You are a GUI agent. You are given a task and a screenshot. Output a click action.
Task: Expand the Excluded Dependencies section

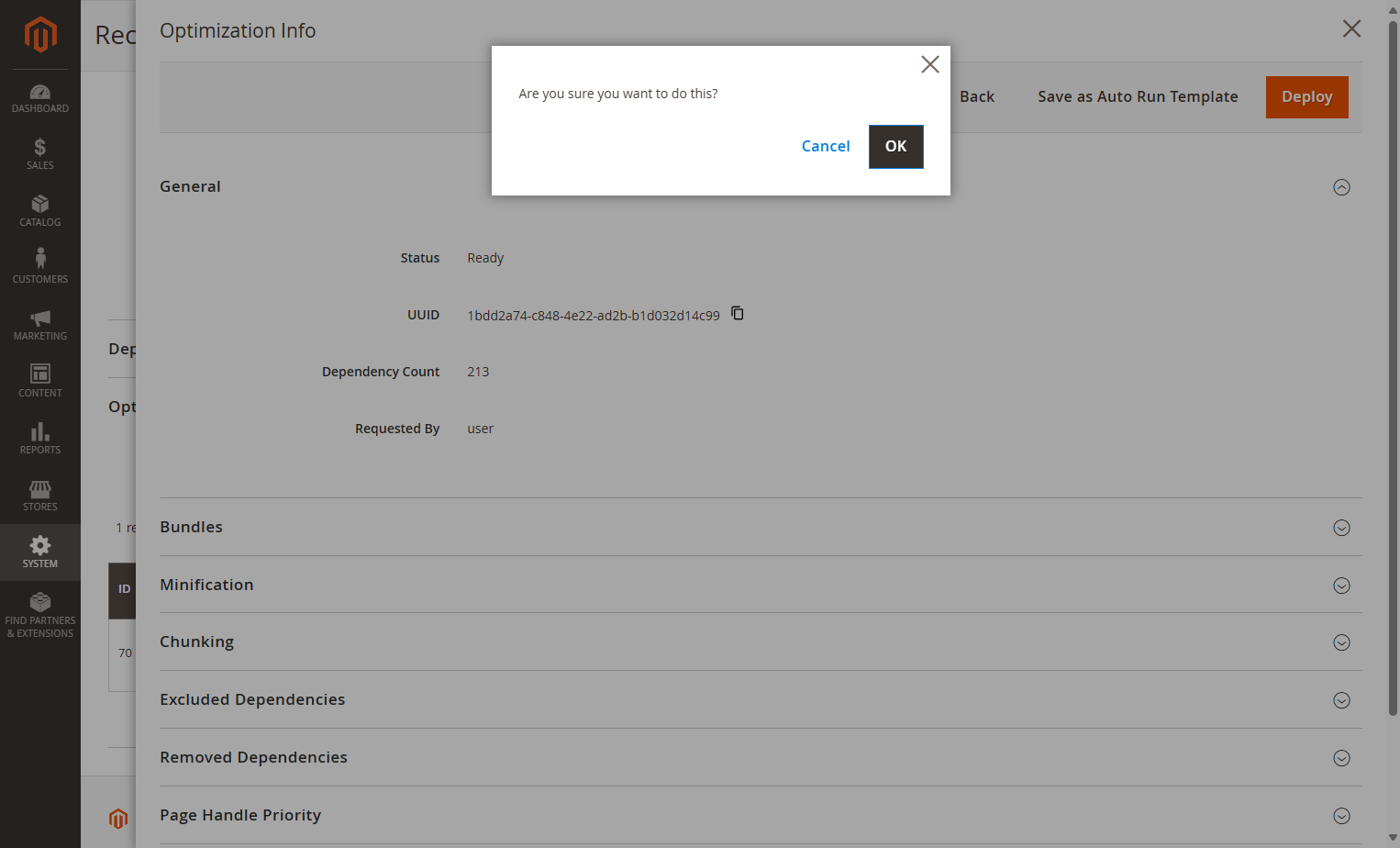[1341, 700]
